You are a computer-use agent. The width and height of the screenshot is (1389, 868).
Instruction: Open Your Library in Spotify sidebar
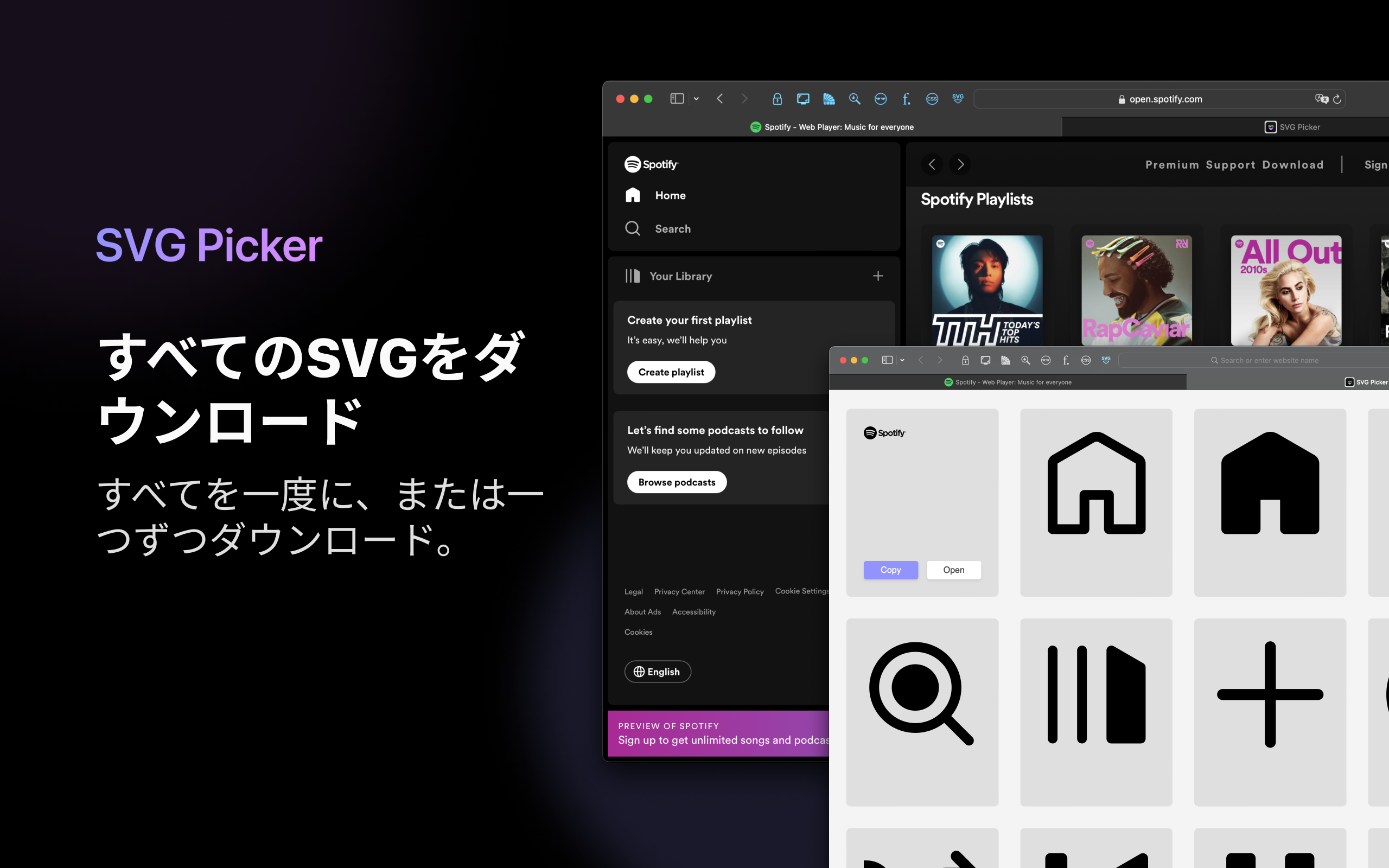(668, 276)
